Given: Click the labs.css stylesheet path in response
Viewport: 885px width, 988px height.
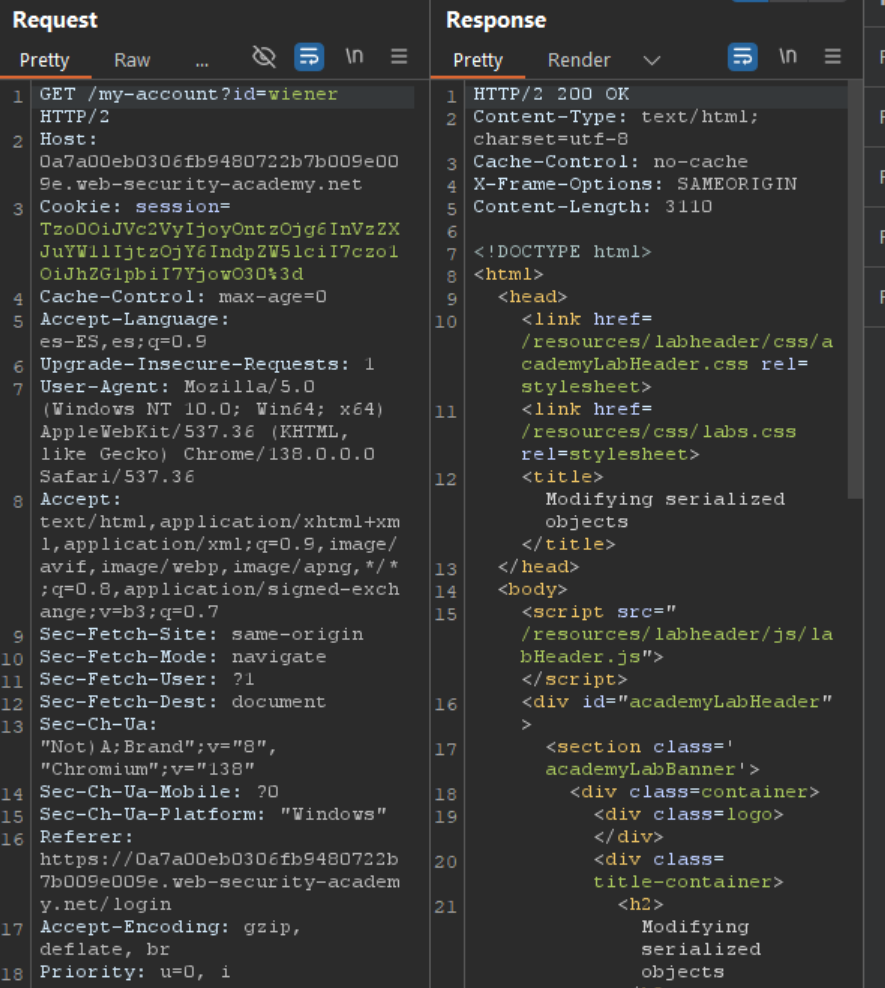Looking at the screenshot, I should tap(658, 432).
